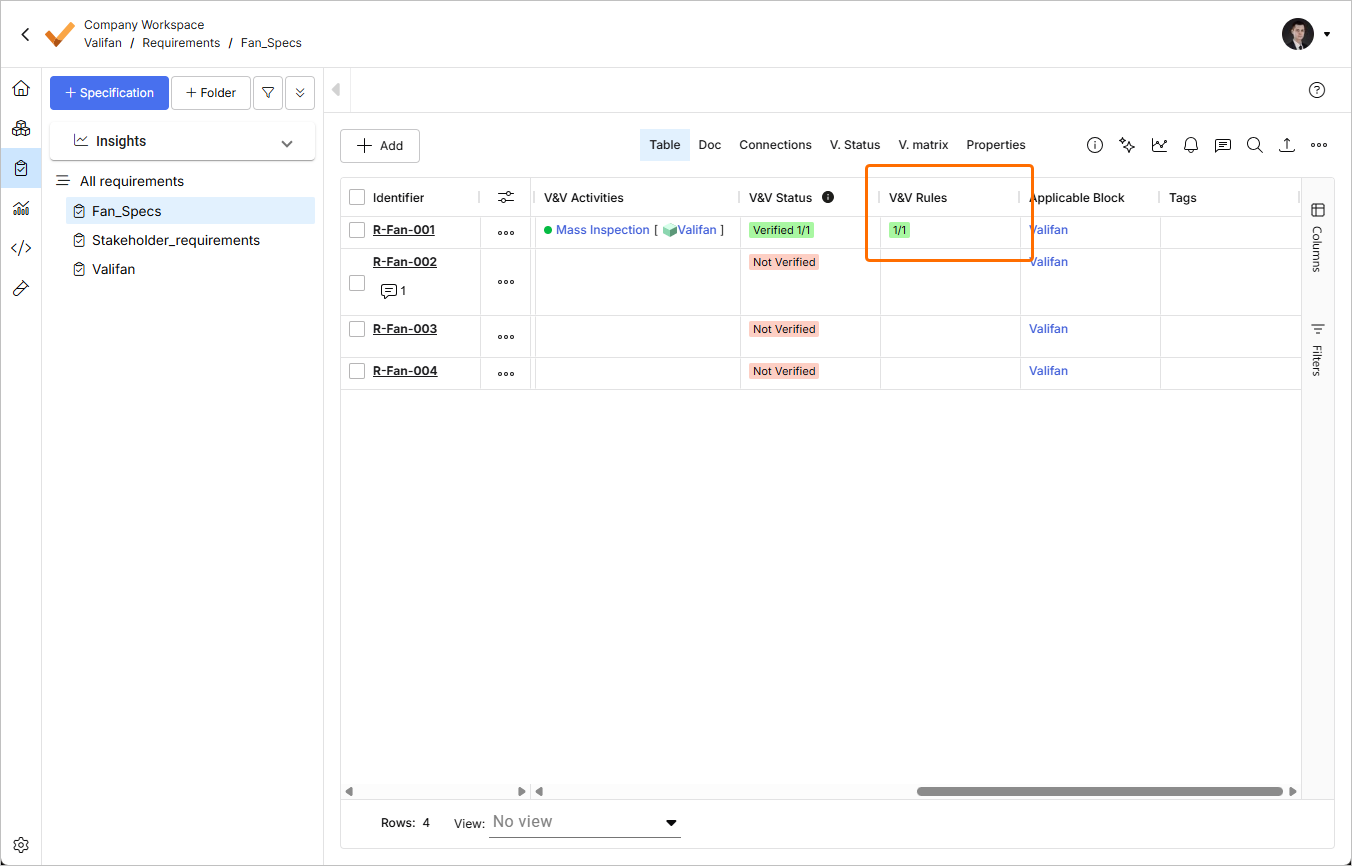Check the R-Fan-004 row checkbox
This screenshot has height=866, width=1352.
click(x=357, y=371)
